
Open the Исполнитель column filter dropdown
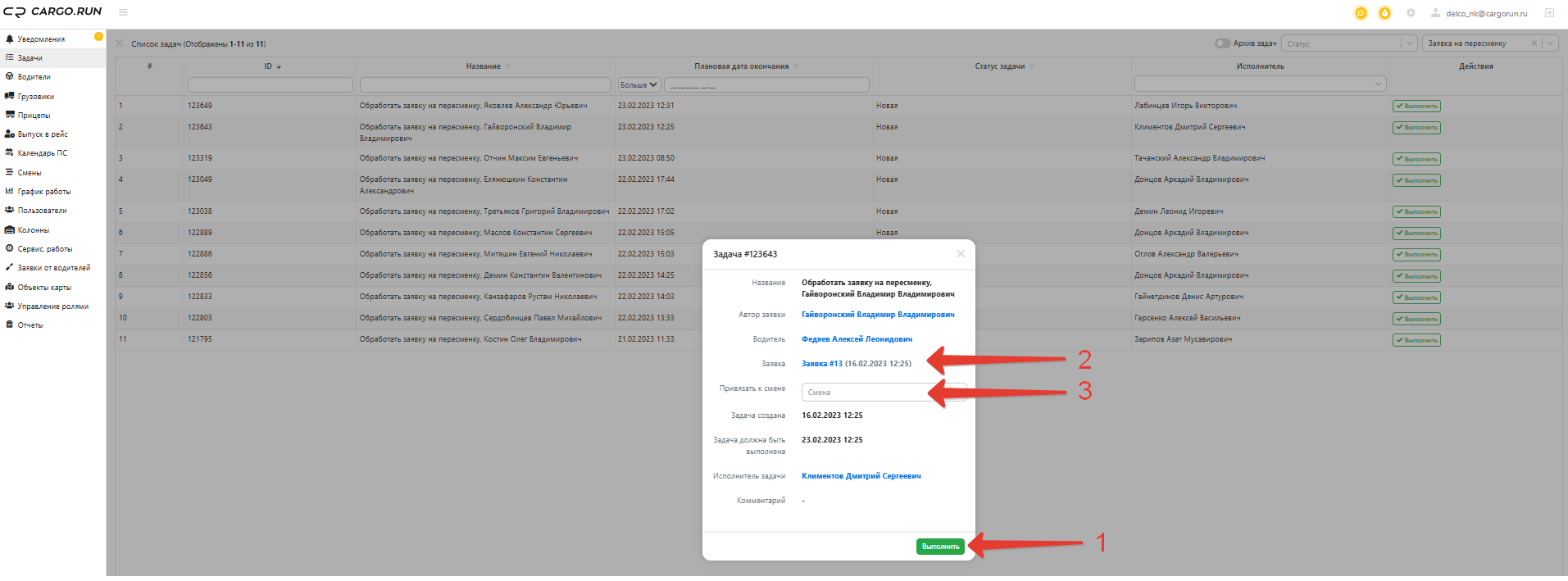(1260, 84)
